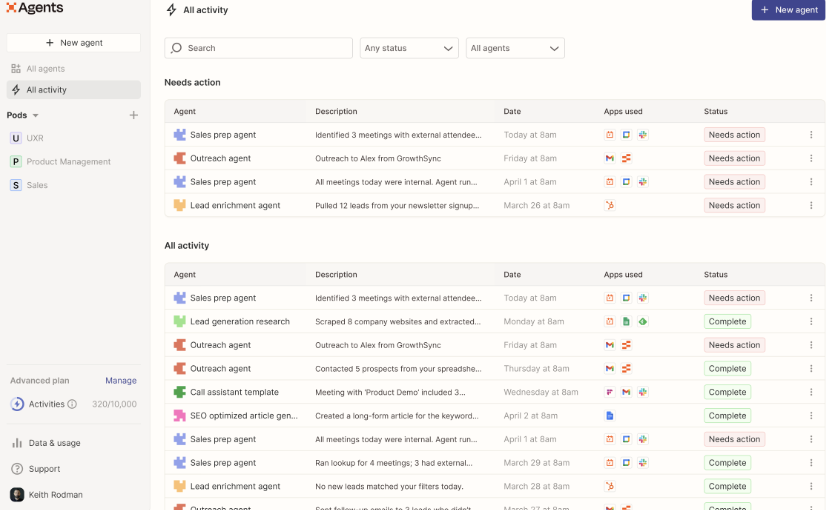The width and height of the screenshot is (826, 510).
Task: Open row menu for March 26 Lead enrichment agent
Action: pos(811,205)
